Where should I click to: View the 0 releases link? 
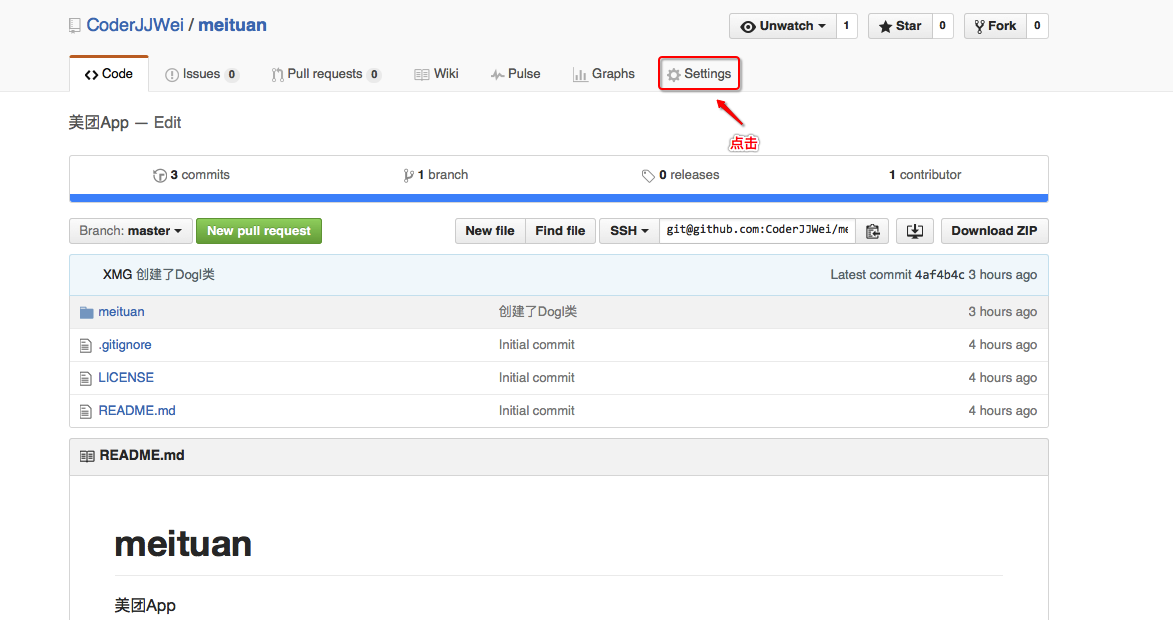tap(681, 175)
